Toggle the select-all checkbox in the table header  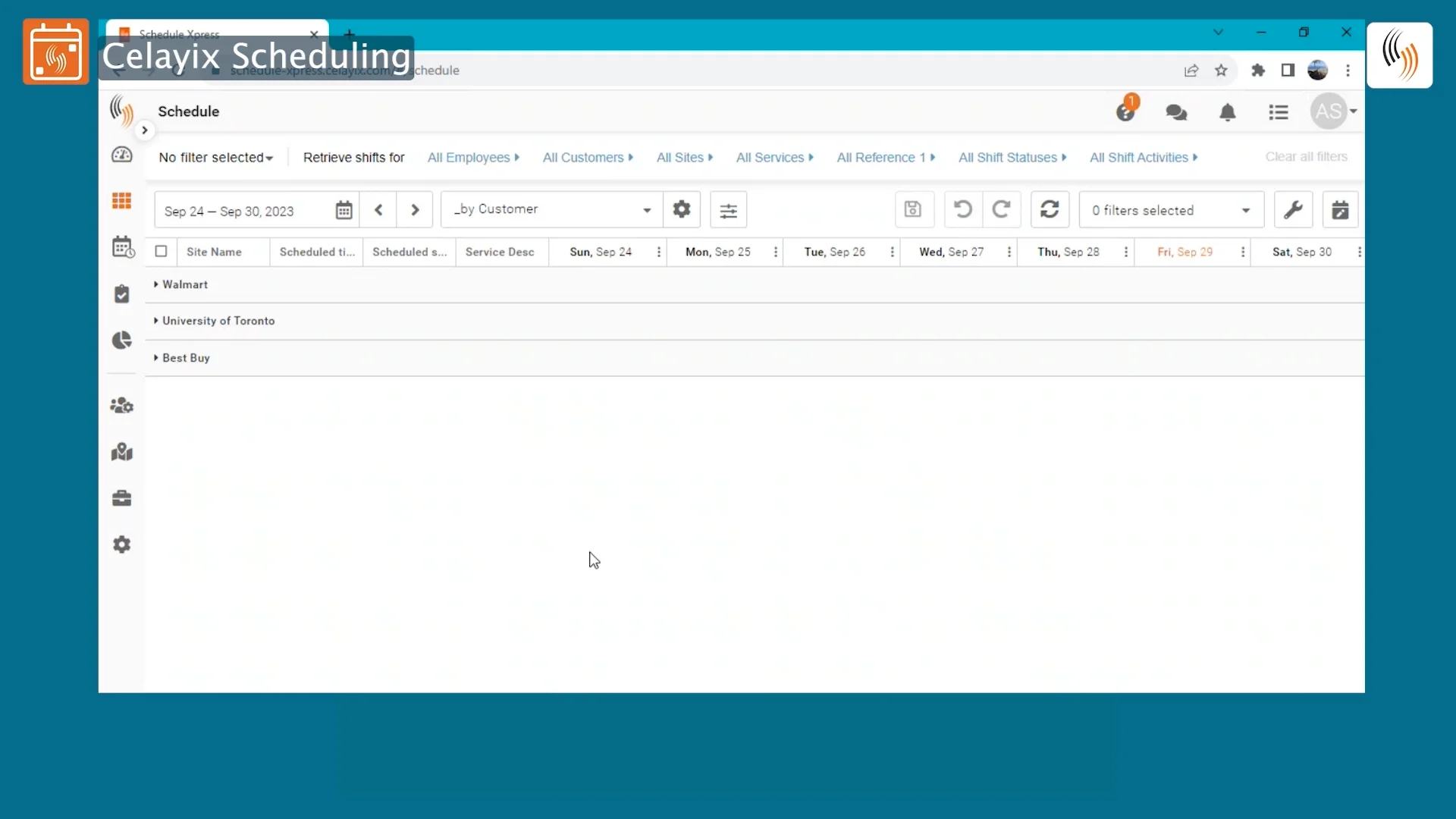click(x=161, y=252)
